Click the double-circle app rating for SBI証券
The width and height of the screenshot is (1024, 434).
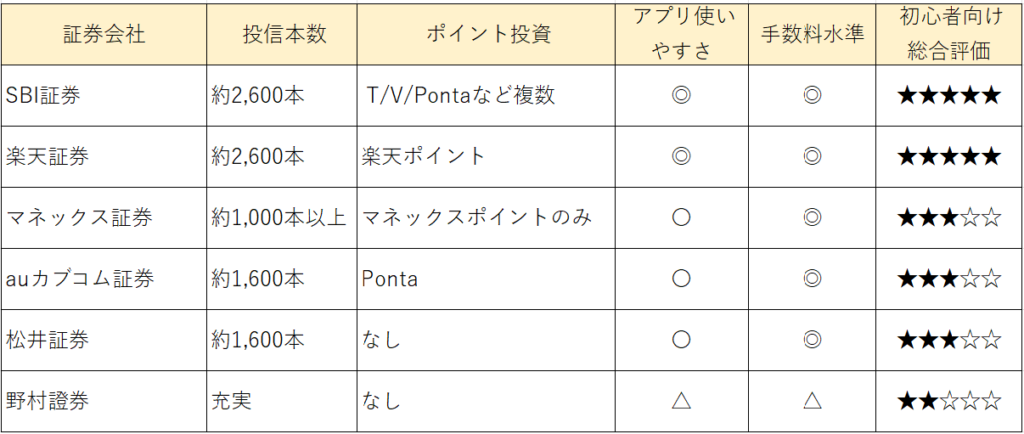pyautogui.click(x=681, y=95)
